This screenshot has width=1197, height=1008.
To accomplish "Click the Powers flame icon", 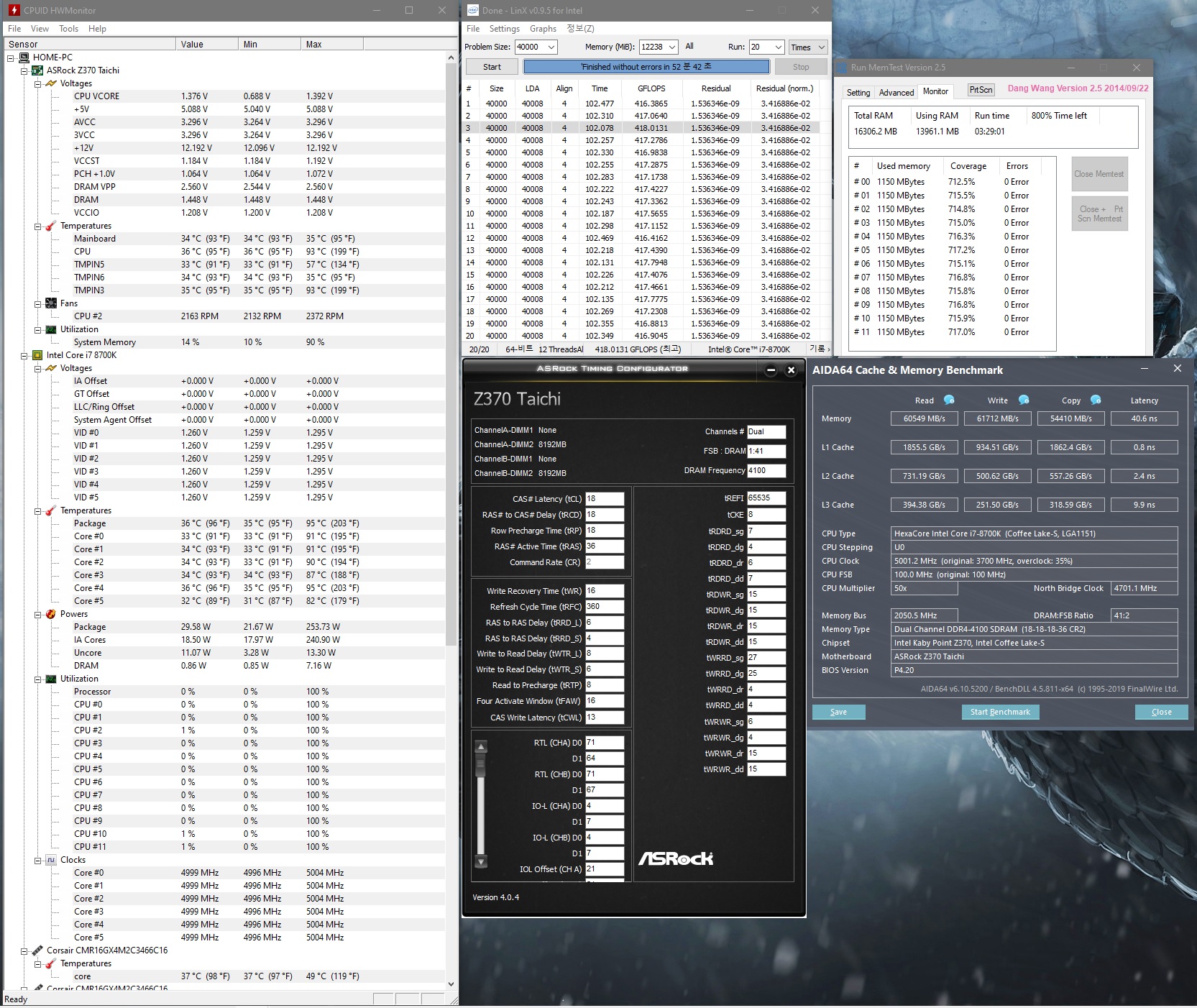I will (51, 614).
